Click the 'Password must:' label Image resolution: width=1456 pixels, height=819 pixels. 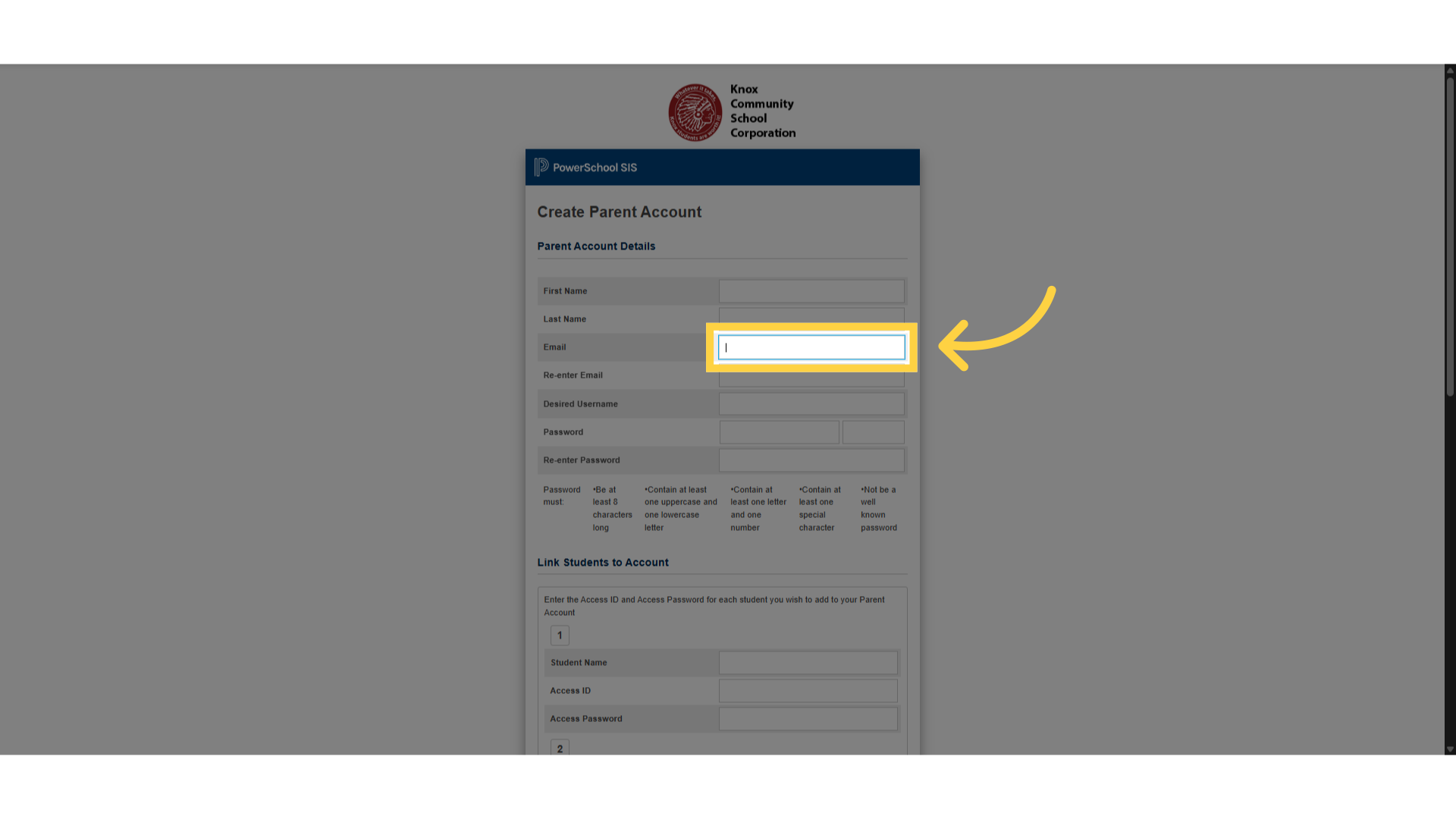(x=562, y=496)
